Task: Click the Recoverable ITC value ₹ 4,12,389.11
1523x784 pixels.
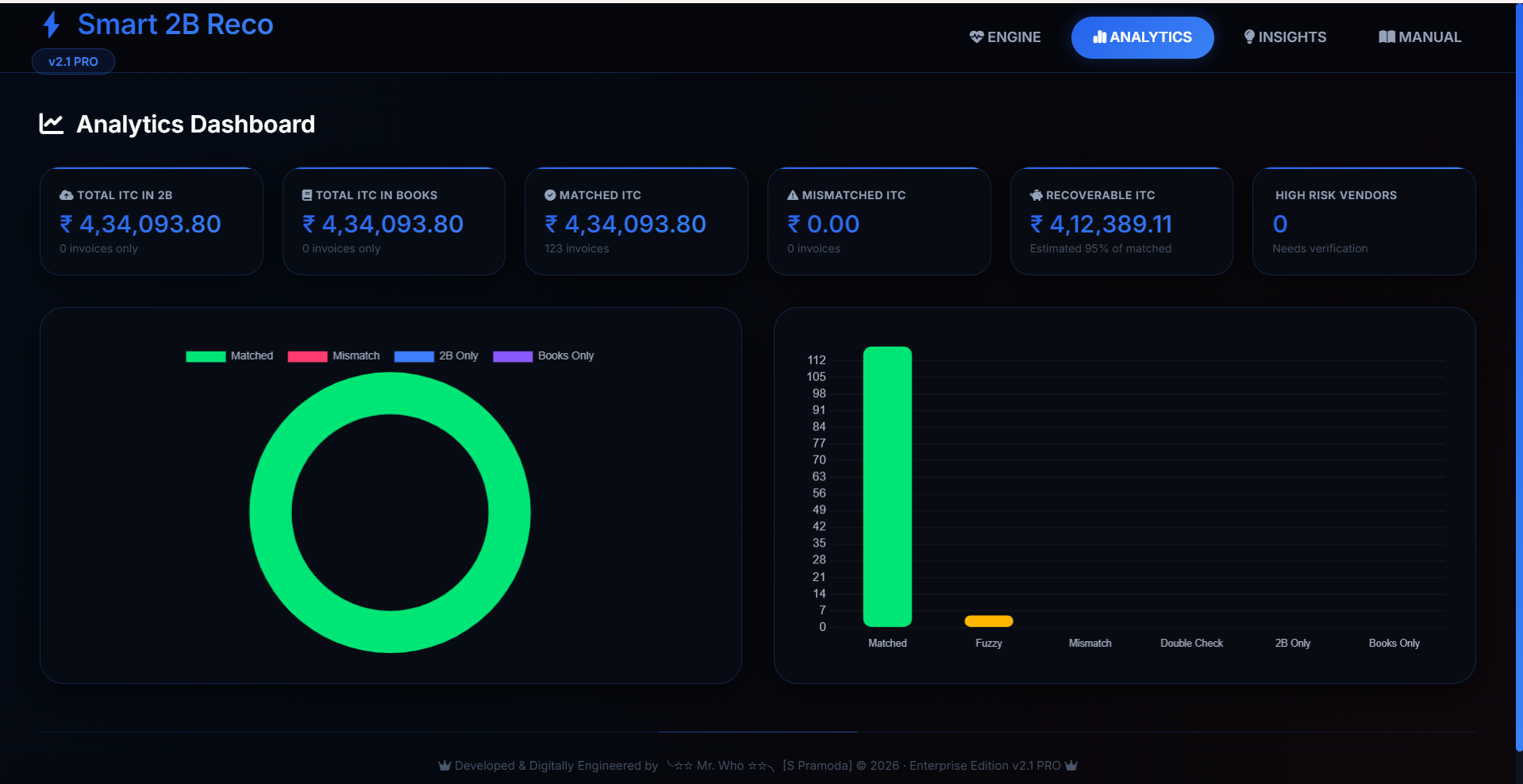Action: [x=1101, y=225]
